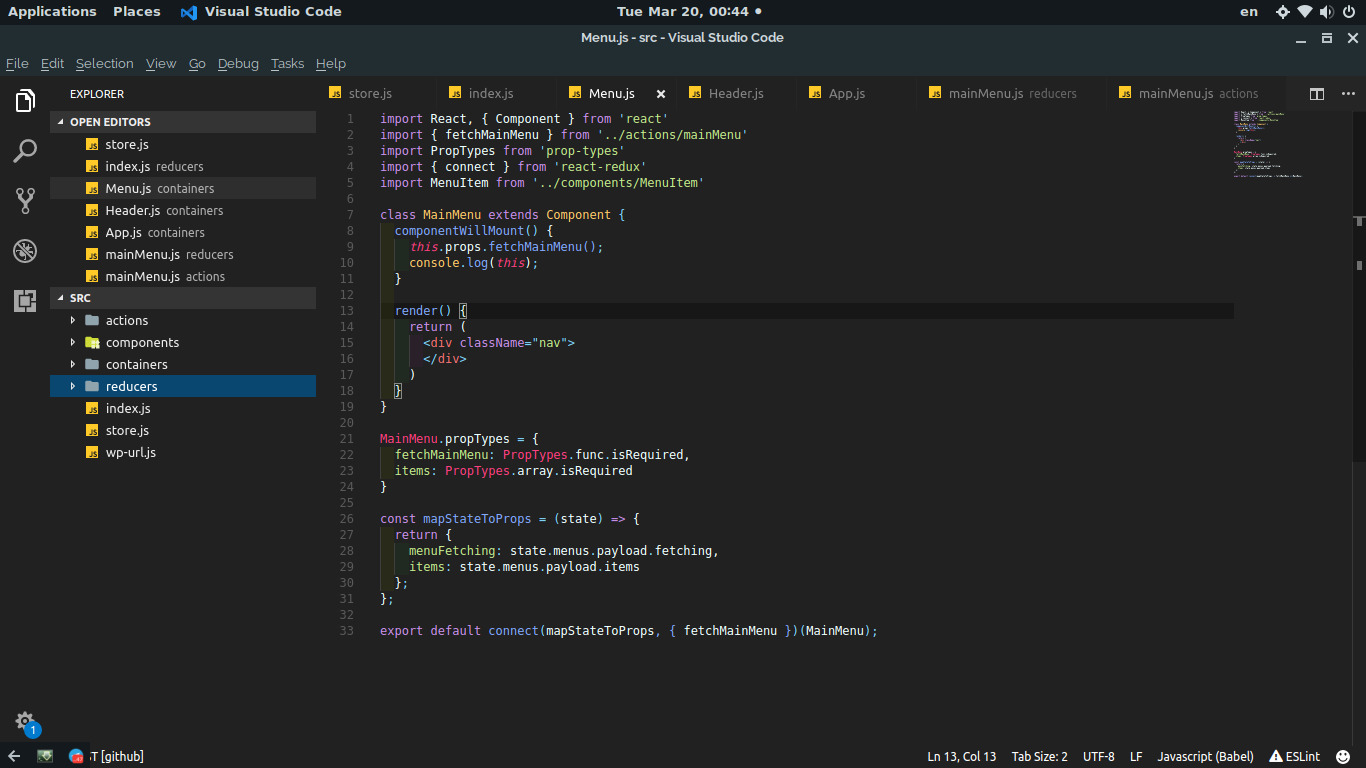
Task: Switch to the mainMenu.js reducers tab
Action: (1012, 93)
